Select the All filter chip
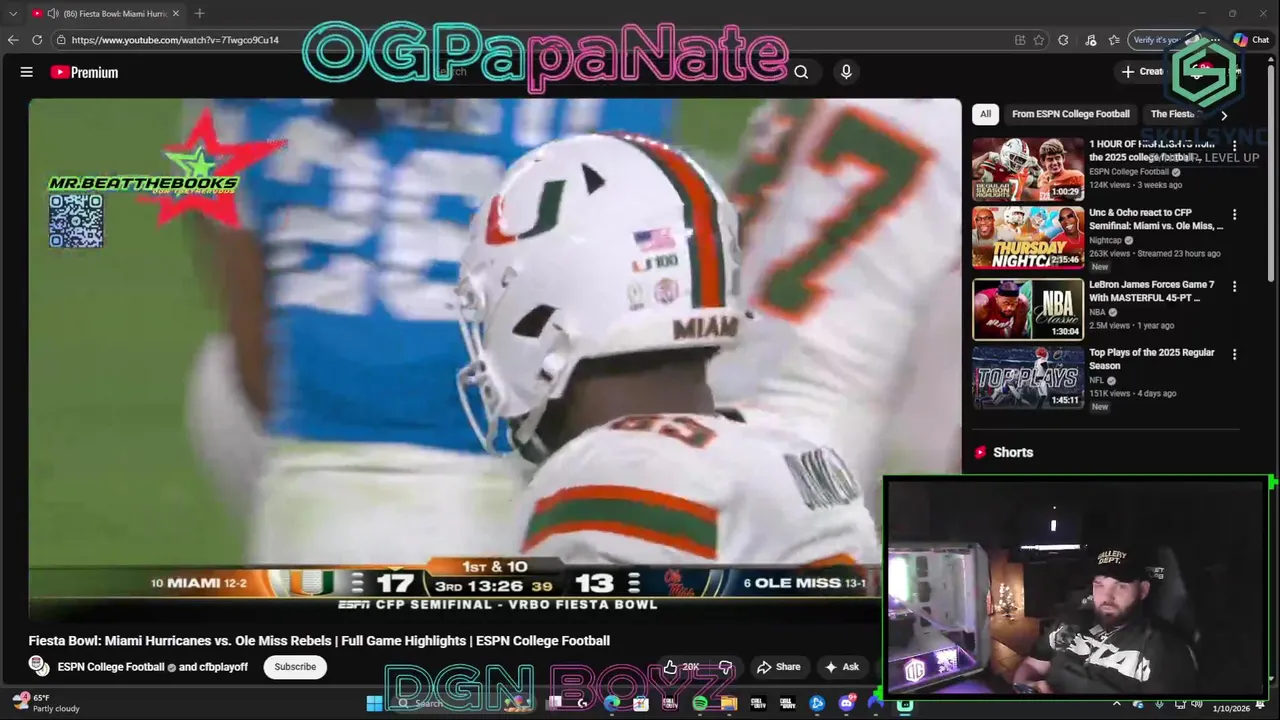This screenshot has height=720, width=1280. (x=985, y=114)
